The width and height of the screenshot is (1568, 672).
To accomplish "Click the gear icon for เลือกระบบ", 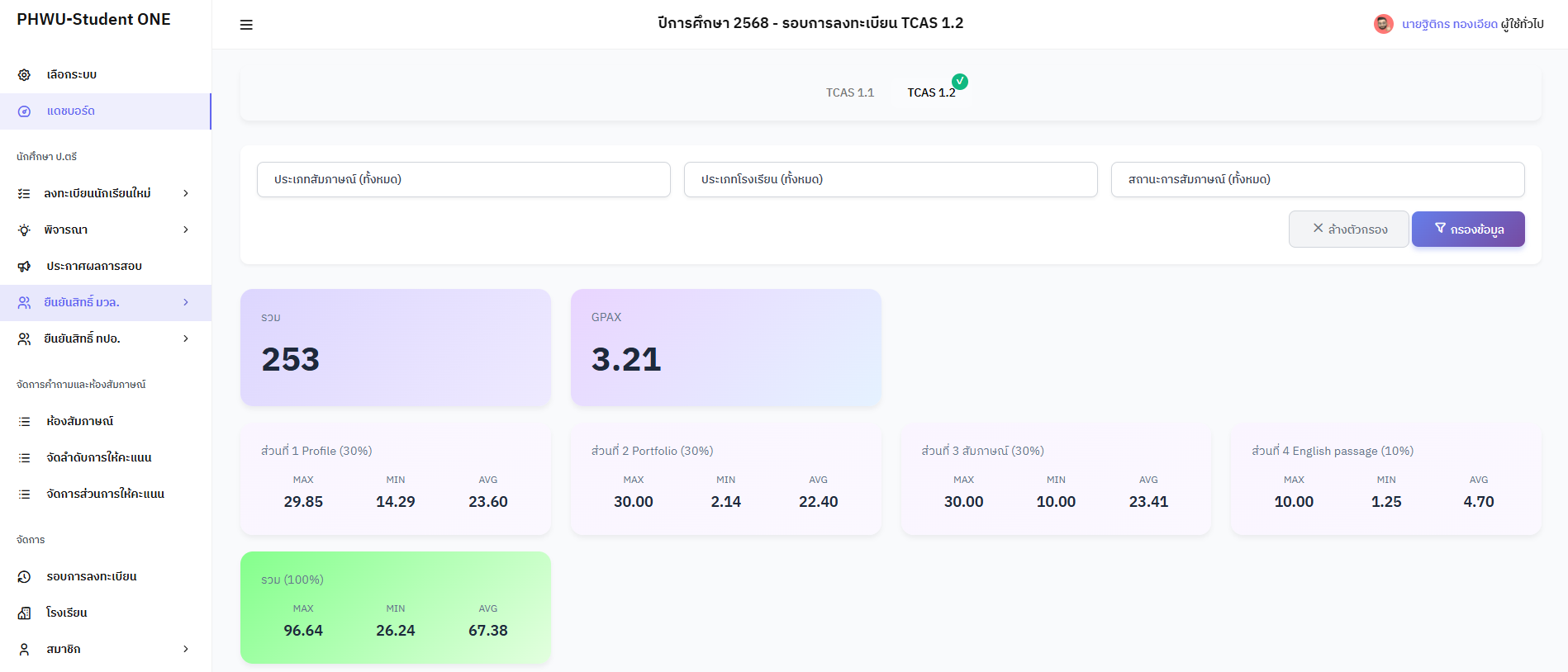I will click(25, 75).
